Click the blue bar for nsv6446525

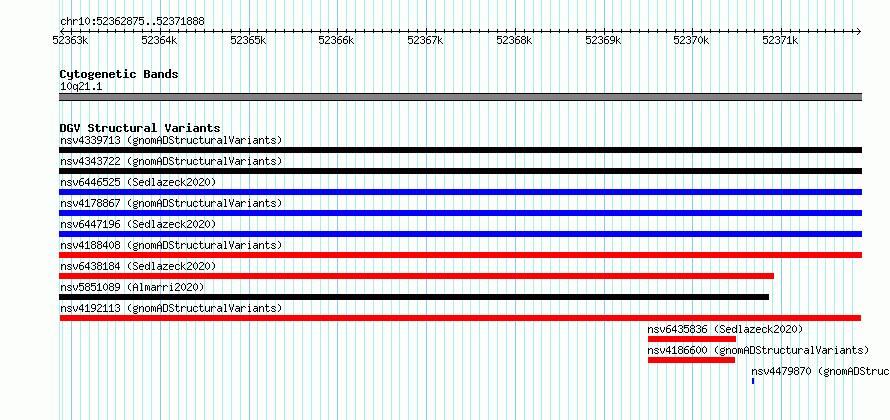(460, 192)
